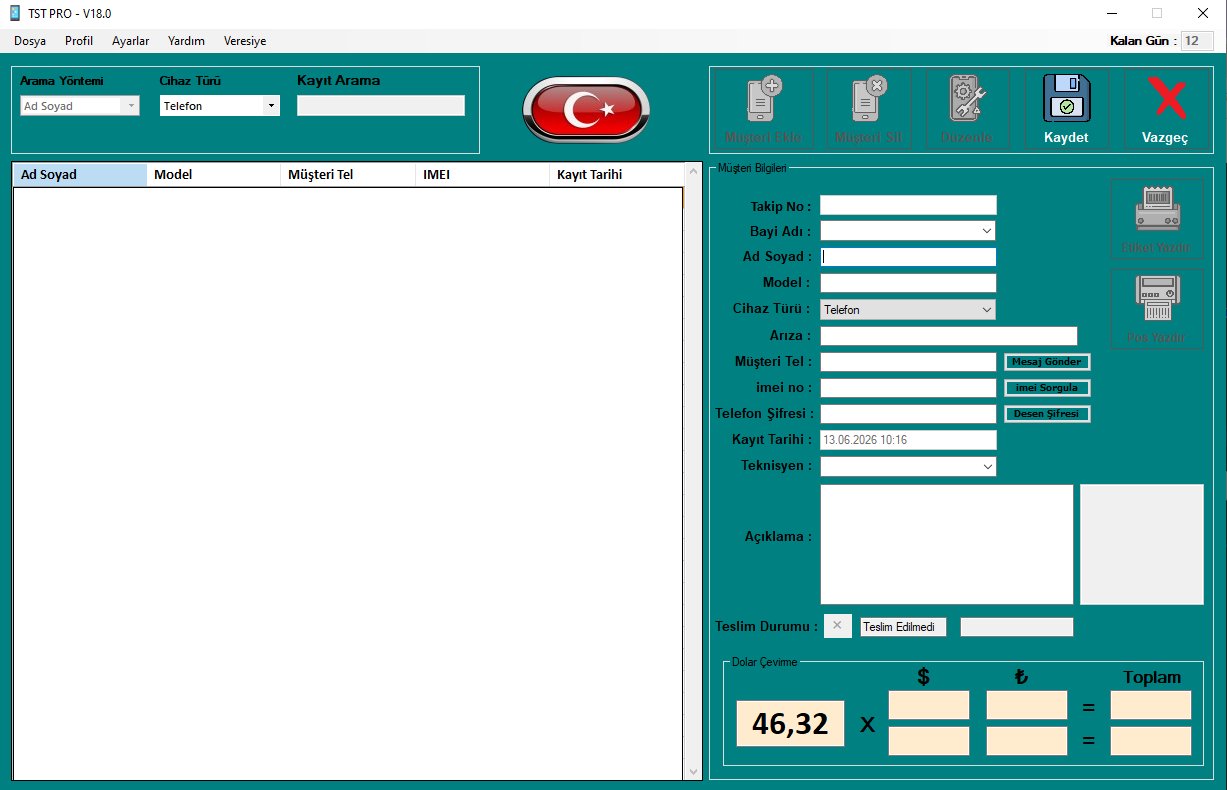Click the Müşteri Sil delete-customer icon

click(x=869, y=99)
